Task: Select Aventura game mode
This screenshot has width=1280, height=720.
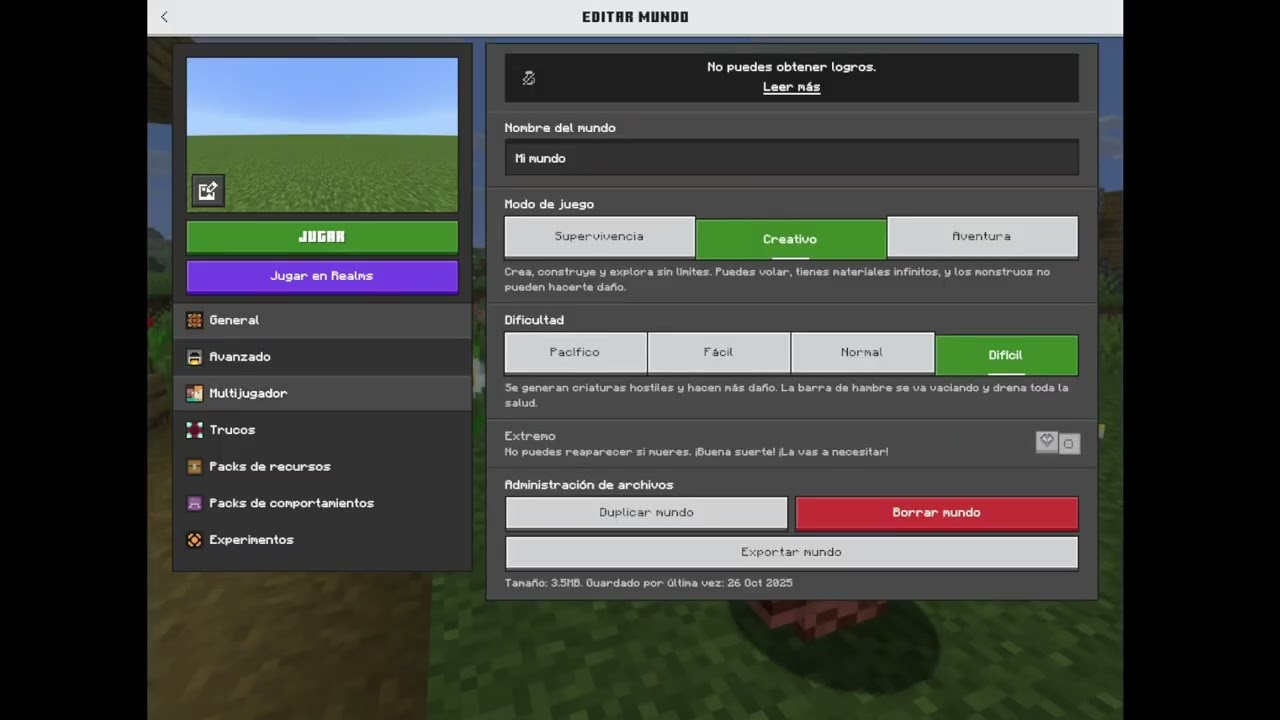Action: [982, 237]
